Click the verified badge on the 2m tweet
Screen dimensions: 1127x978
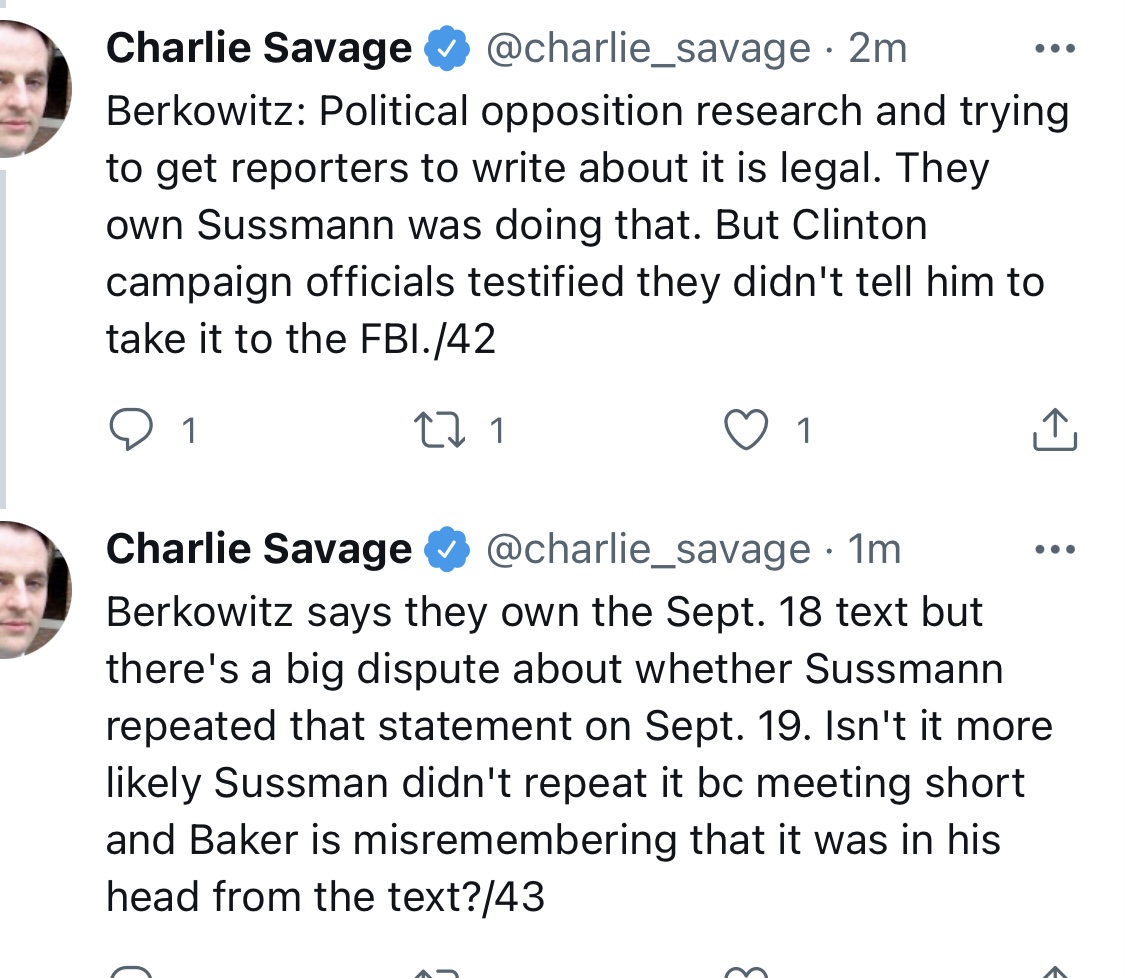448,49
